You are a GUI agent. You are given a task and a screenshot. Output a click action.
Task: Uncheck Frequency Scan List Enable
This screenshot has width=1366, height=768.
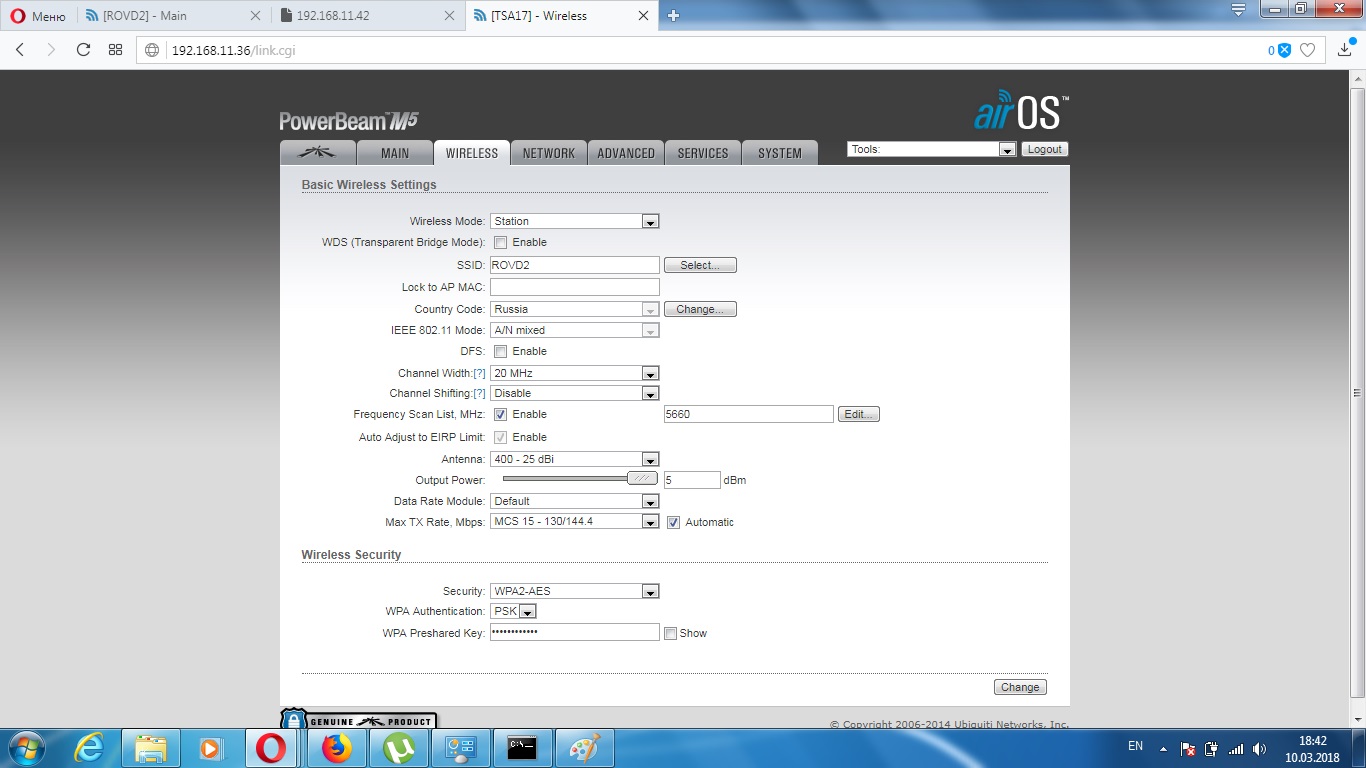tap(500, 414)
